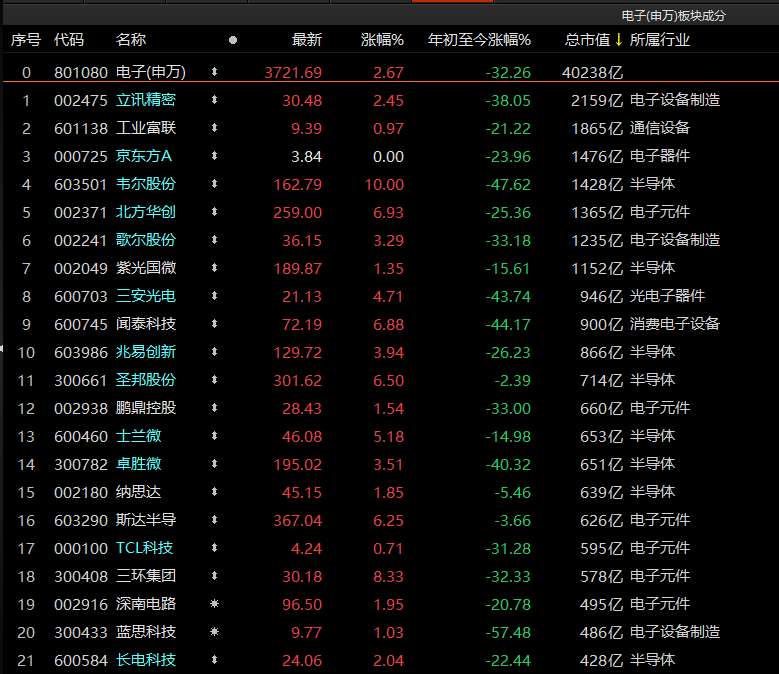Viewport: 779px width, 674px height.
Task: Click the year-to-date value -57.48
Action: pyautogui.click(x=508, y=632)
